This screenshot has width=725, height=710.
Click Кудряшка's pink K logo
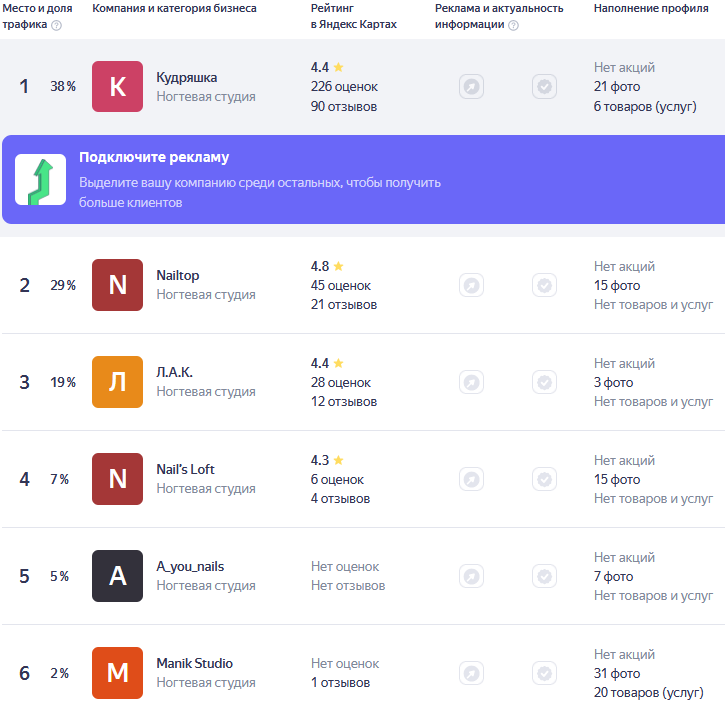click(117, 86)
